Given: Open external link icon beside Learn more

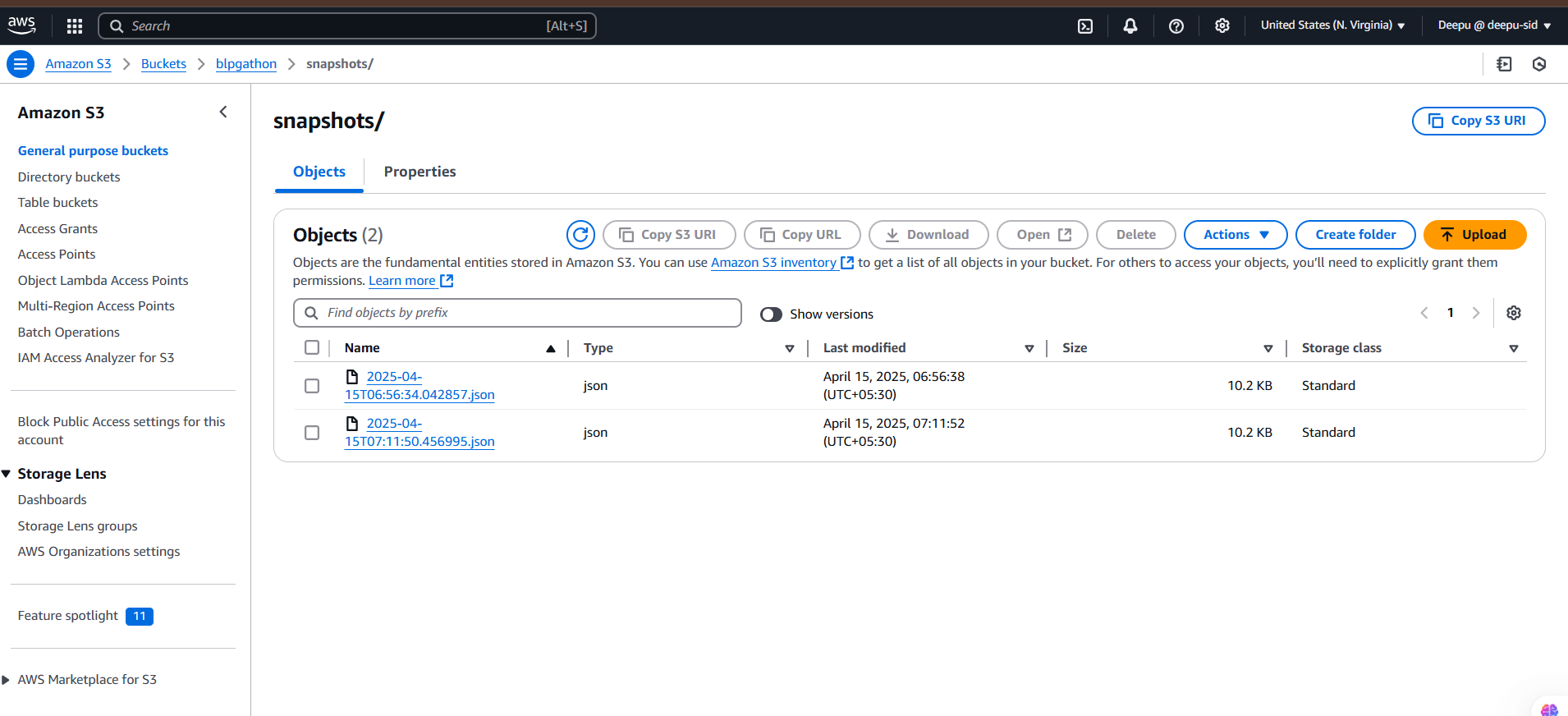Looking at the screenshot, I should (x=447, y=281).
